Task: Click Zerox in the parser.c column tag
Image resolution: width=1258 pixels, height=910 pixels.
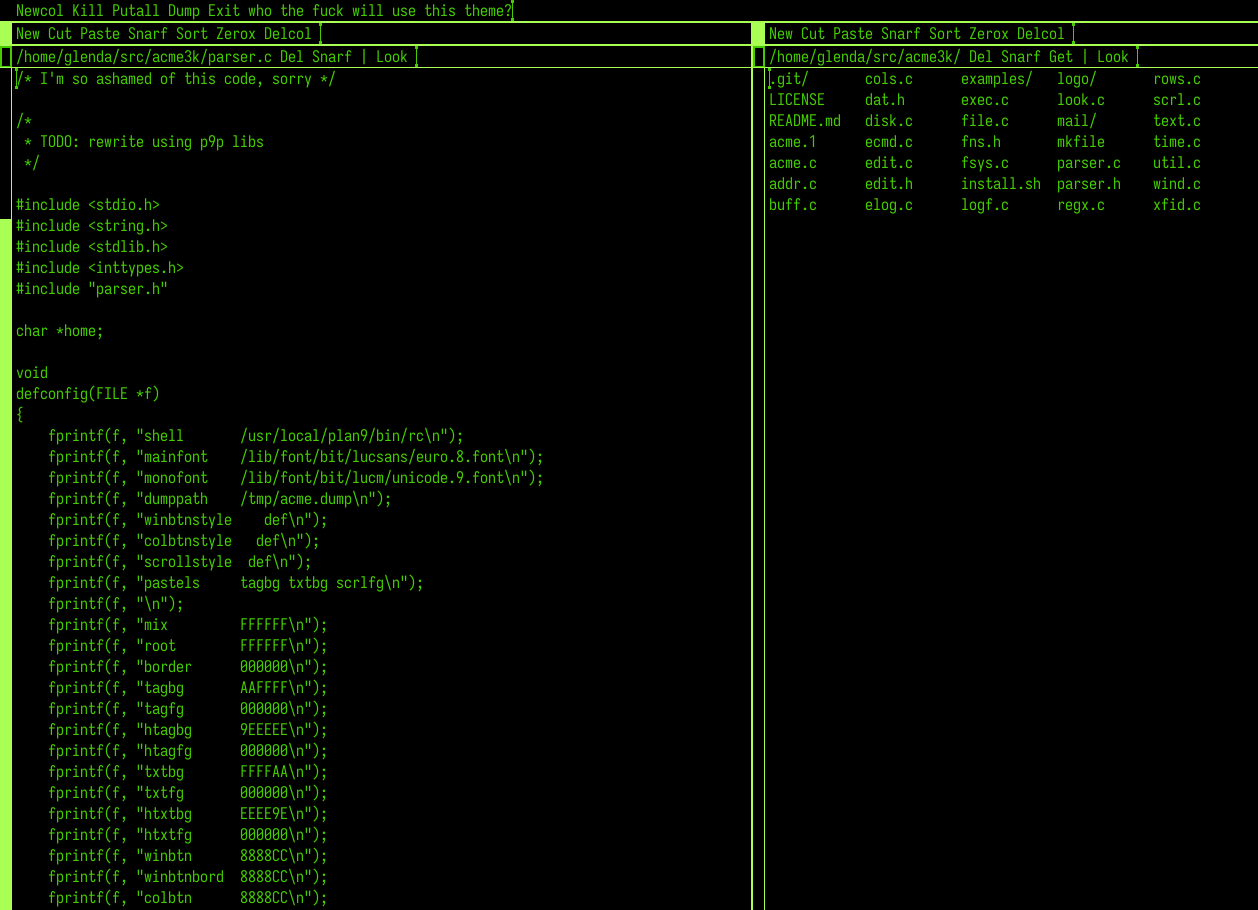Action: (236, 34)
